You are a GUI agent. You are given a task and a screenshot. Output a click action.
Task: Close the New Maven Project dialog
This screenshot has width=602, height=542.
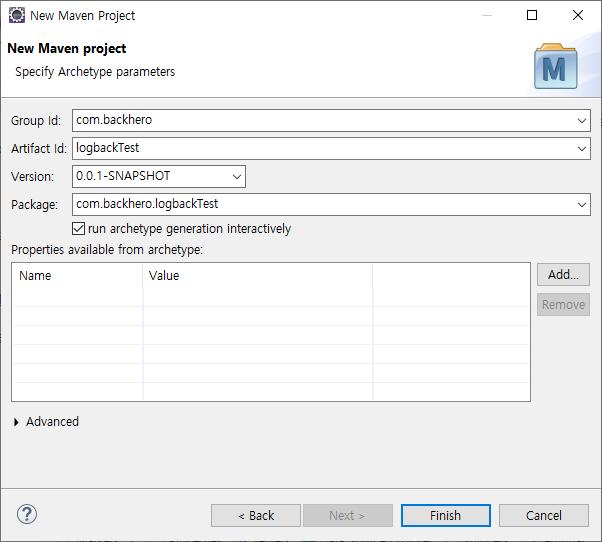(578, 15)
